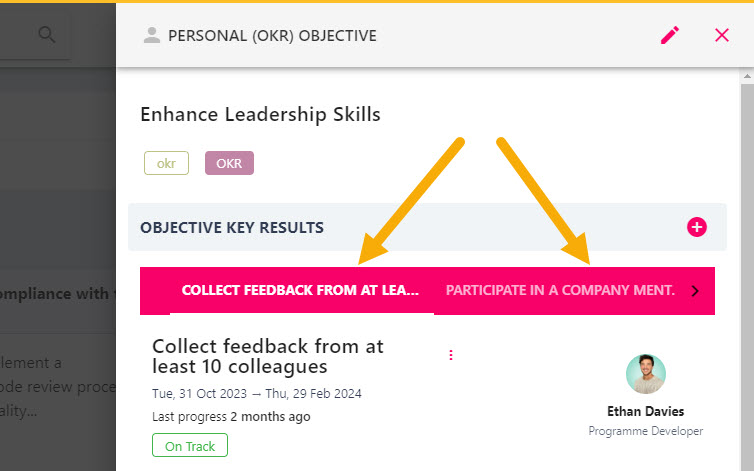The height and width of the screenshot is (471, 754).
Task: Click the person icon beside panel title
Action: click(151, 35)
